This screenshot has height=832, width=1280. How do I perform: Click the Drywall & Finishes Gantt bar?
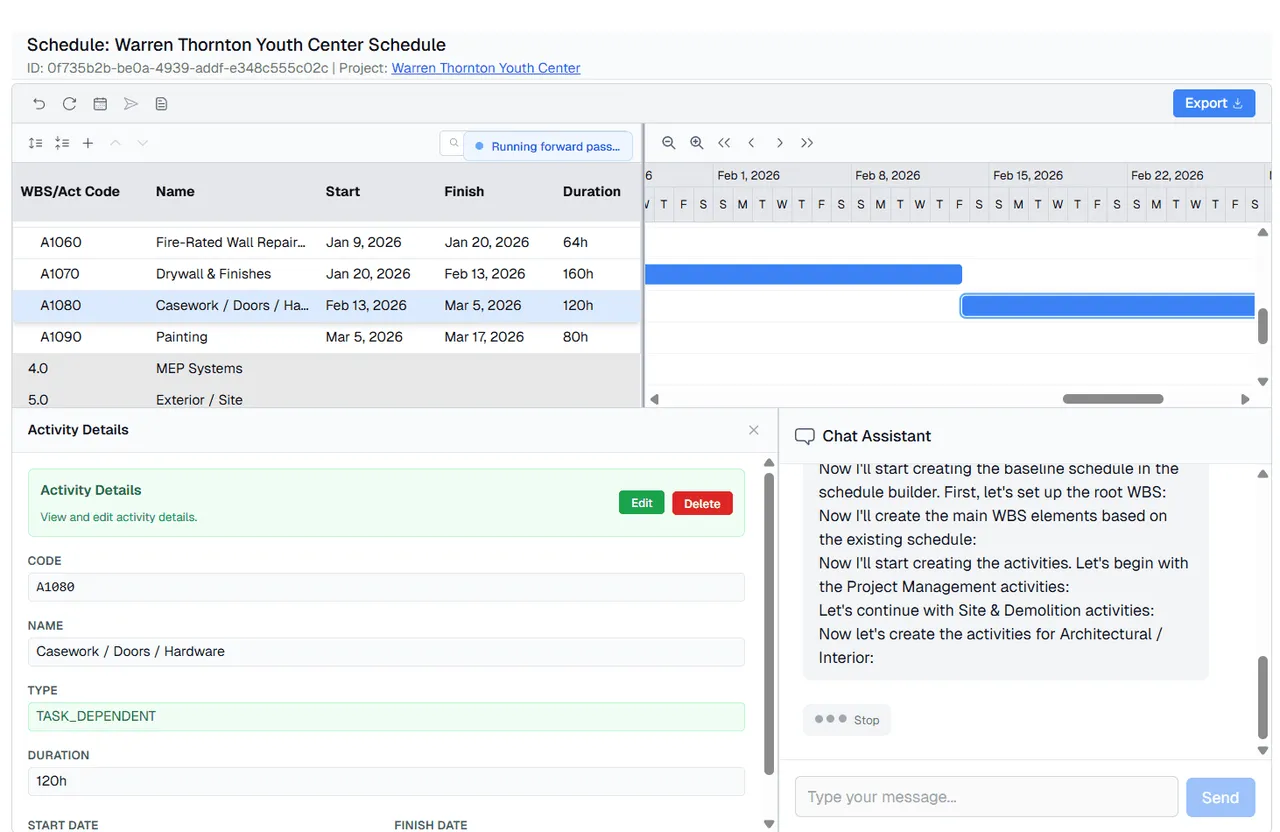803,274
